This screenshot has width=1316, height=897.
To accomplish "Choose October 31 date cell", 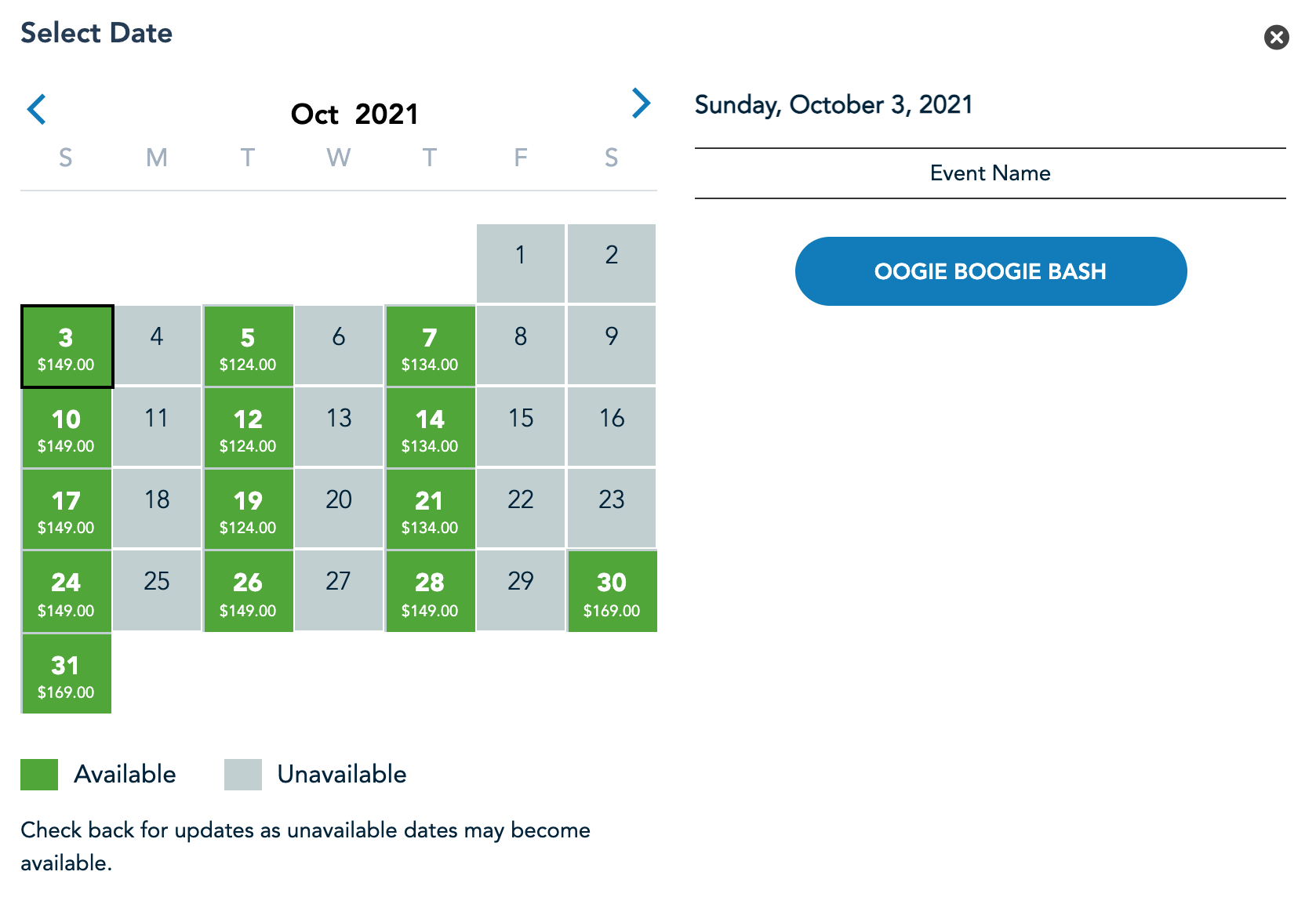I will point(67,674).
